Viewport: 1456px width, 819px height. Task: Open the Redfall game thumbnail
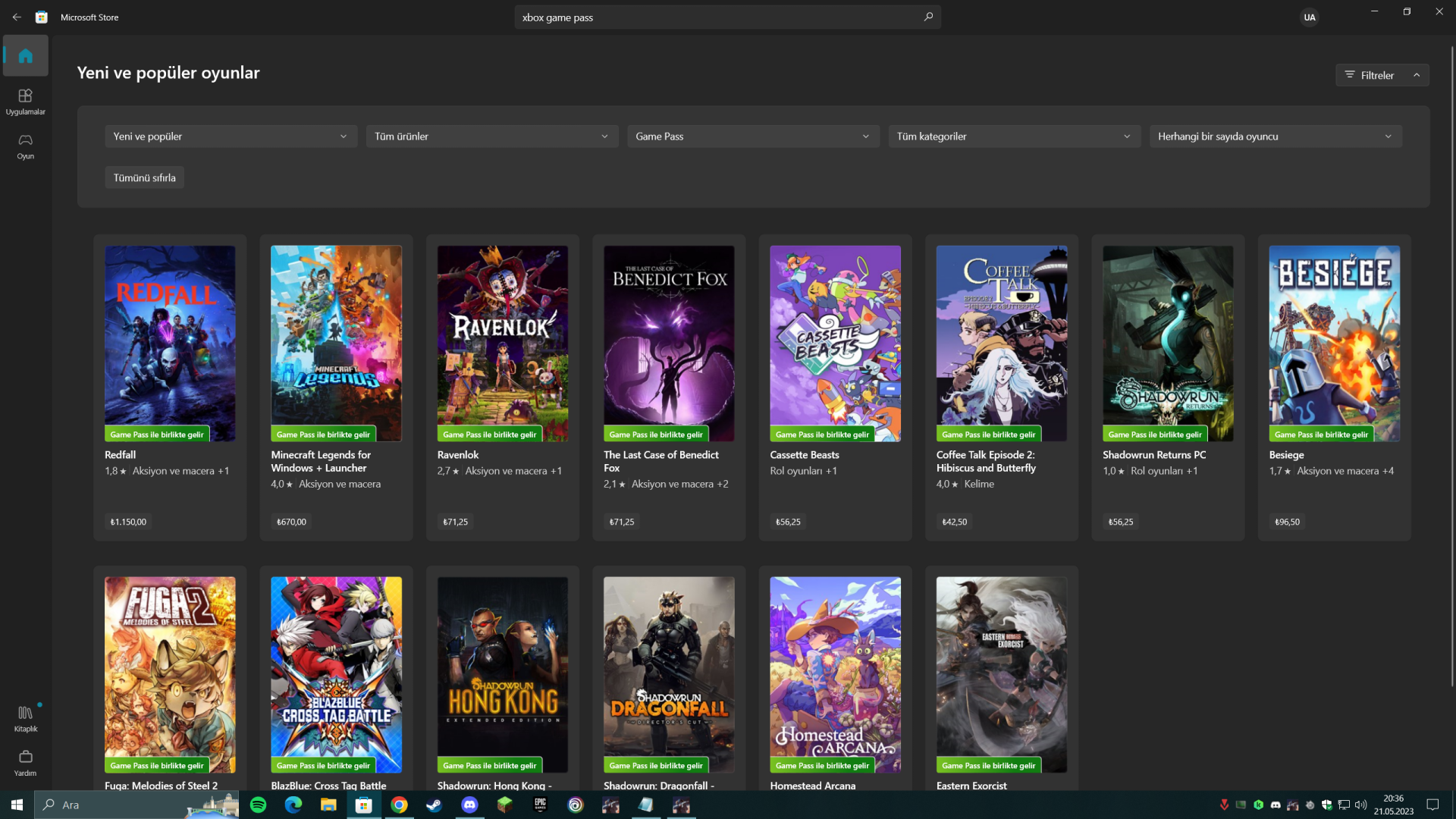pyautogui.click(x=170, y=343)
